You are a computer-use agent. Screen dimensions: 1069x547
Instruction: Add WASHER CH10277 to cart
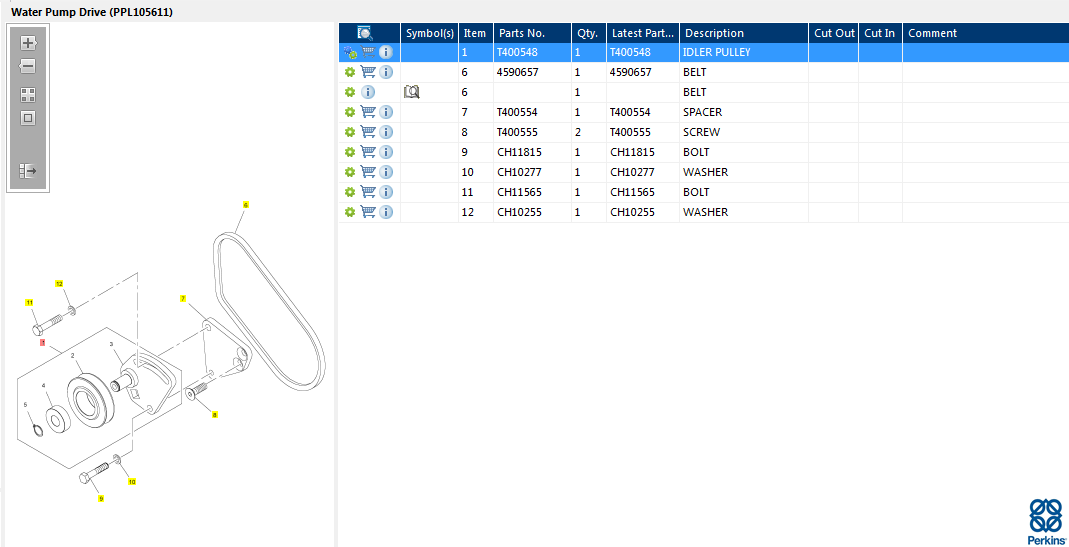click(368, 172)
